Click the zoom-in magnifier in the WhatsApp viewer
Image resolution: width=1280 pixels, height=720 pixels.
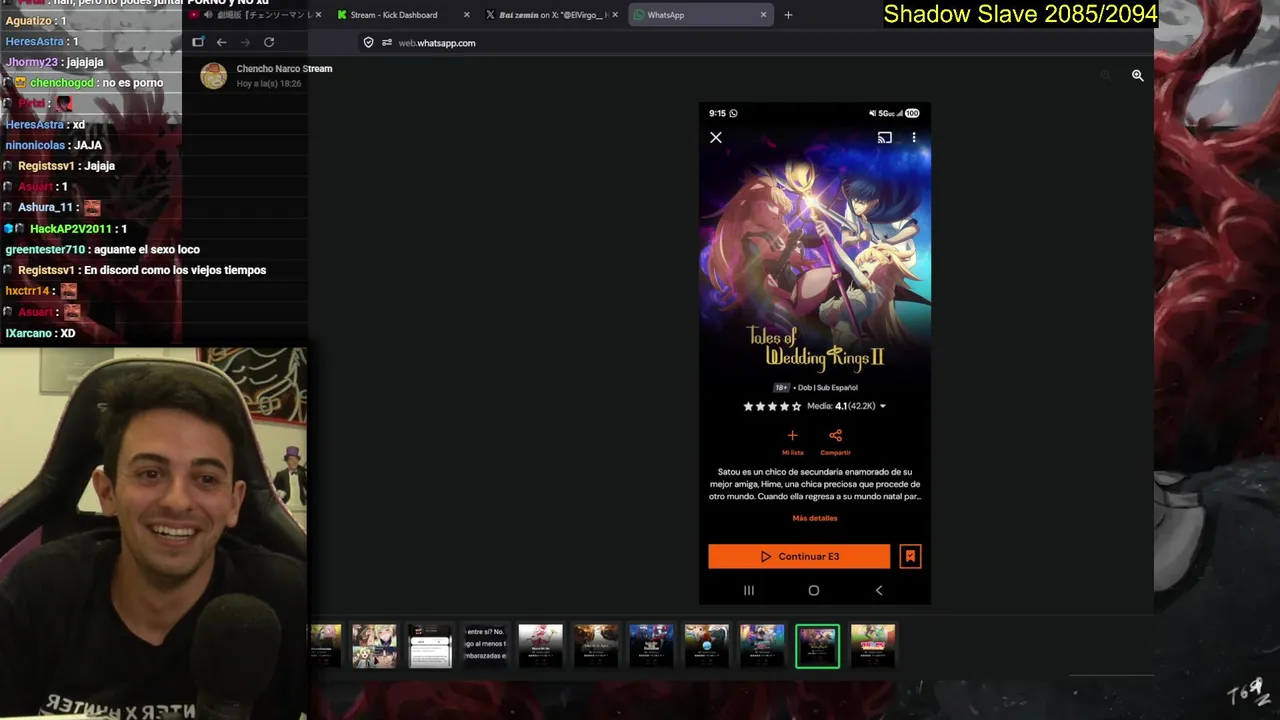coord(1137,75)
